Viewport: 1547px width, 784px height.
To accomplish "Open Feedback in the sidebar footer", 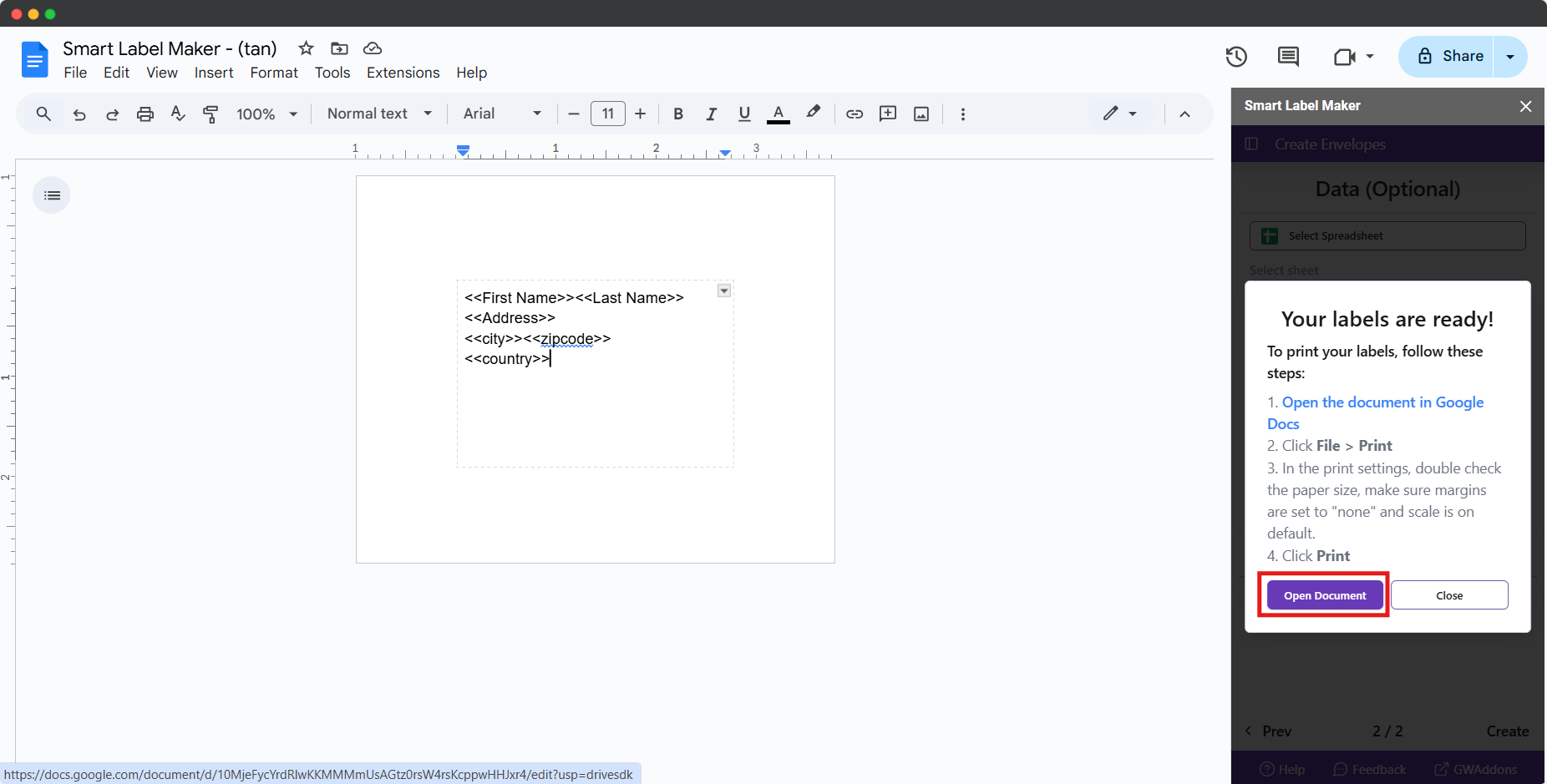I will click(x=1370, y=770).
